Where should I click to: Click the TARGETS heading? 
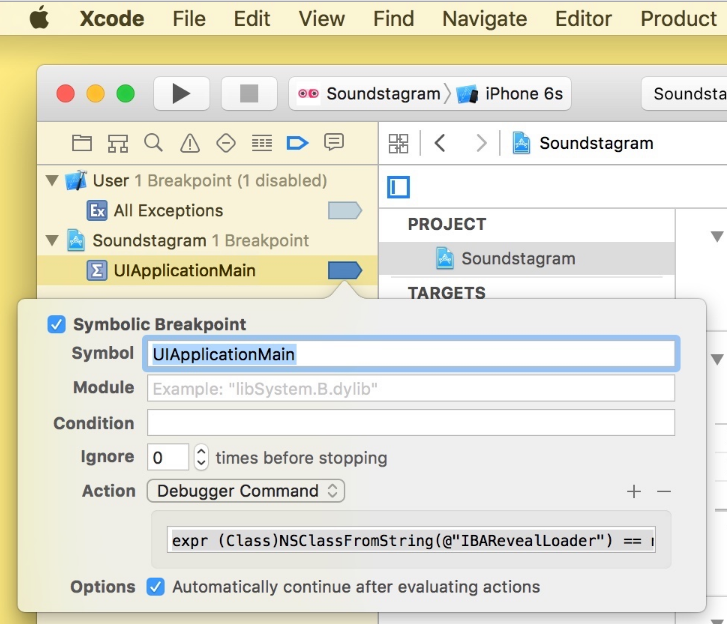(446, 293)
